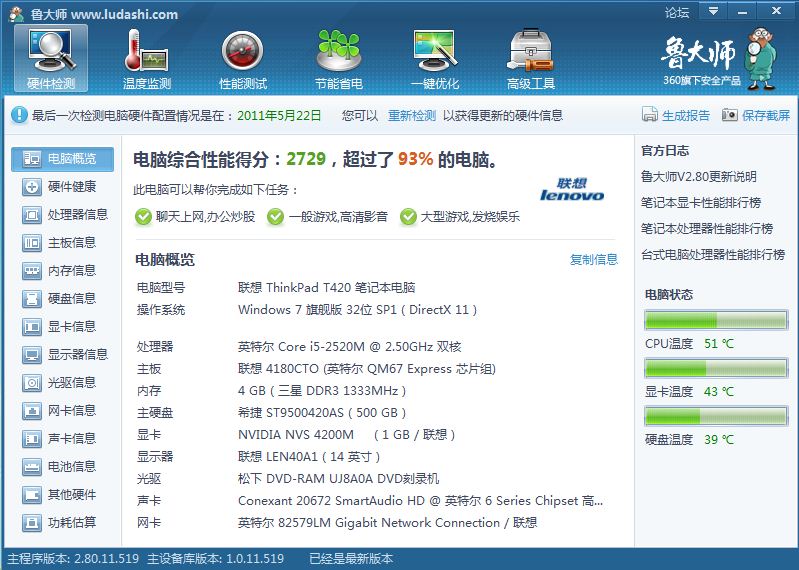Click the 生成报告 printer icon

tap(650, 115)
